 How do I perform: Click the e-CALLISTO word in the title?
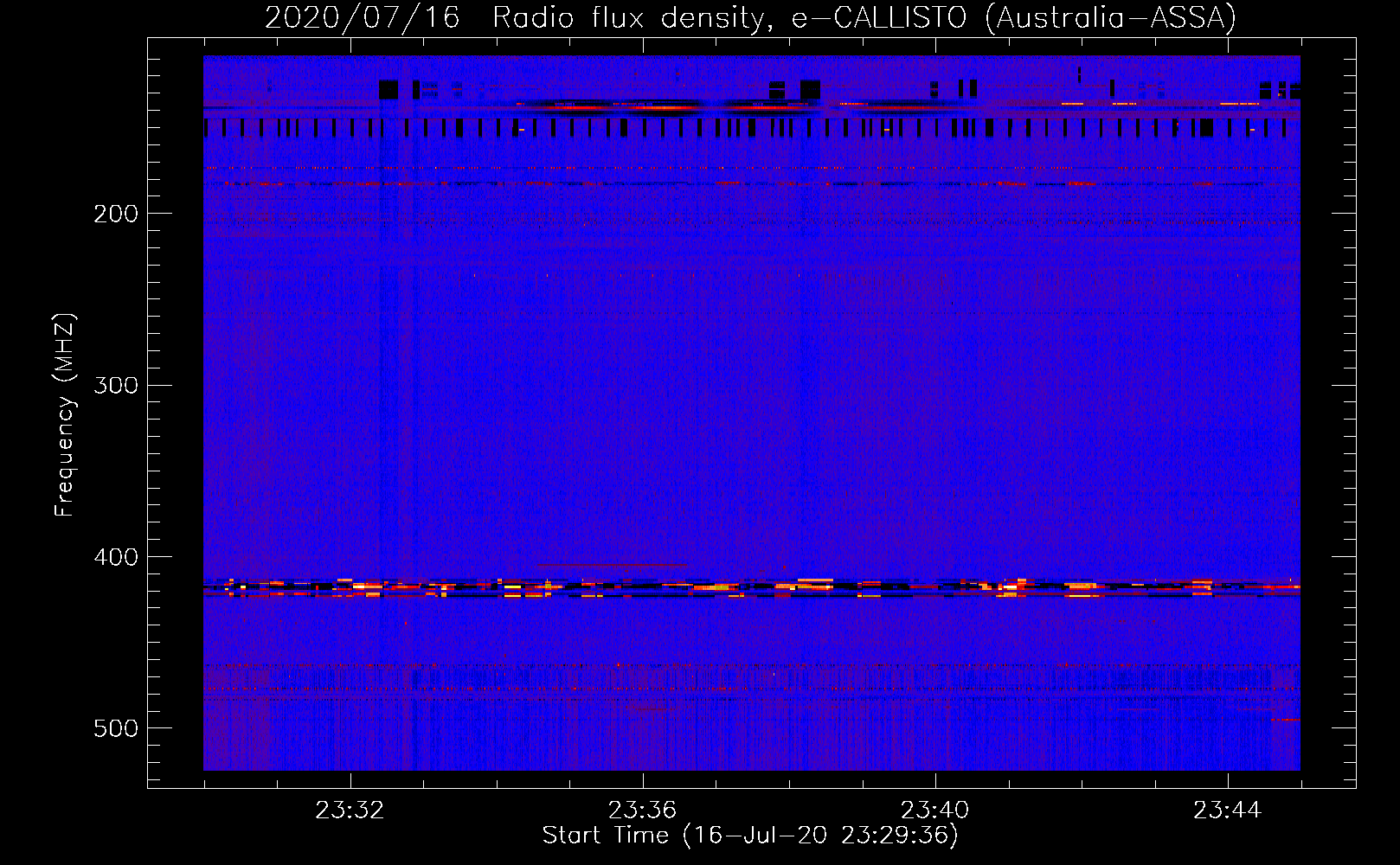878,18
